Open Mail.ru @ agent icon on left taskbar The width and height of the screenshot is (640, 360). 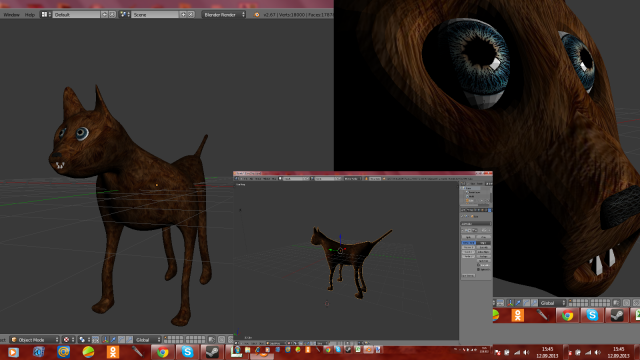63,352
